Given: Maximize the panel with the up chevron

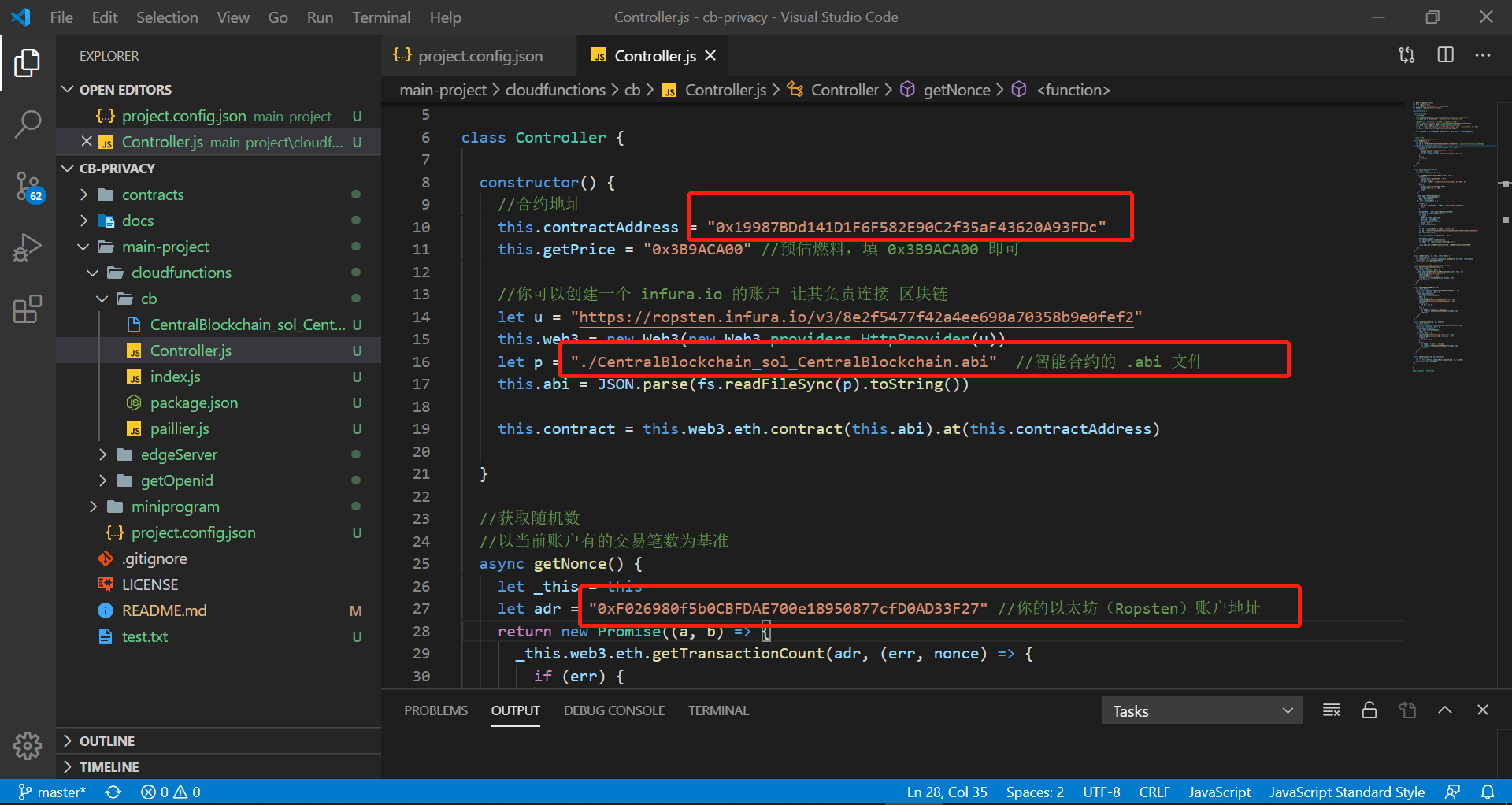Looking at the screenshot, I should point(1445,710).
